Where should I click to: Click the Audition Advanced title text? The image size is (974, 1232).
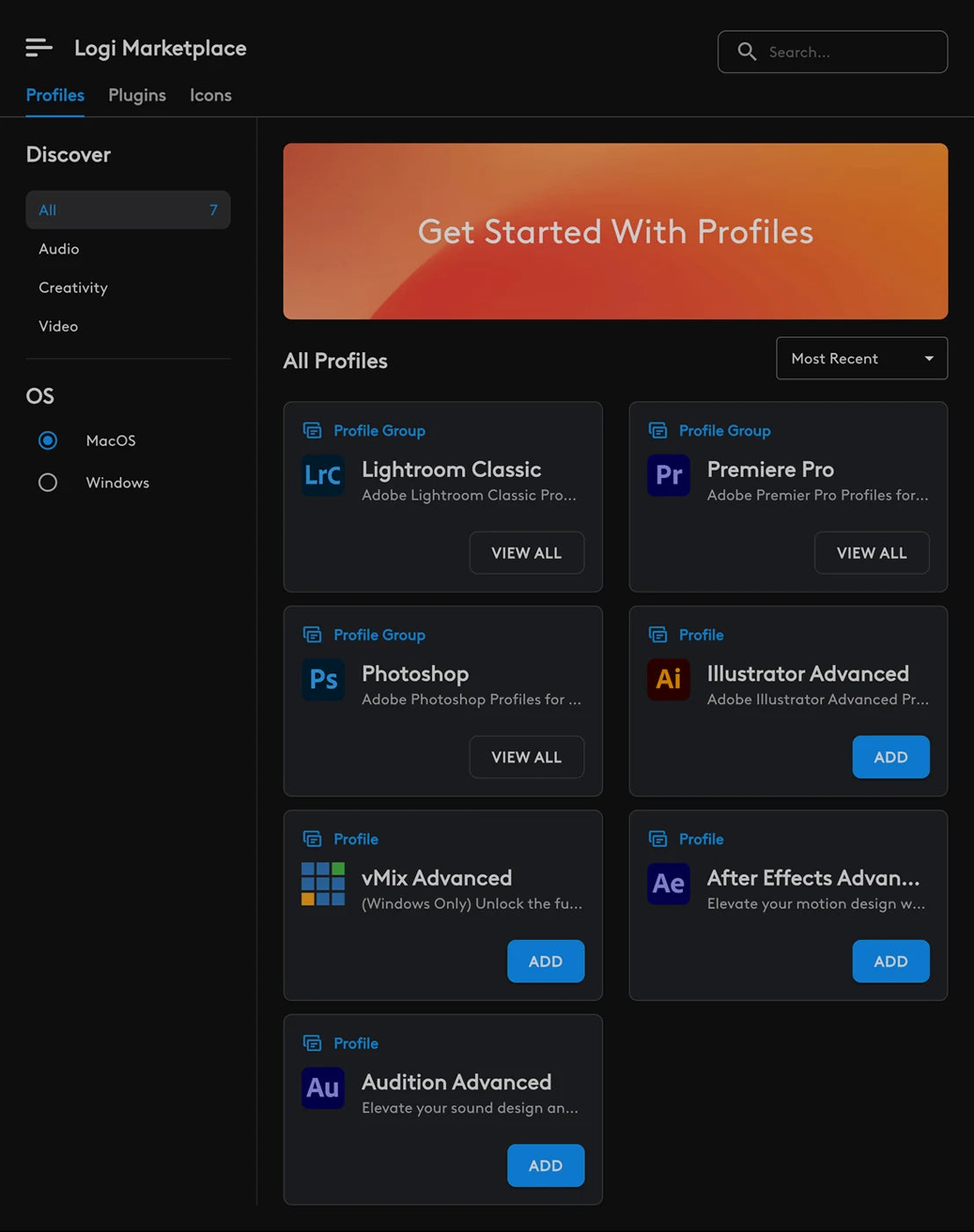tap(457, 1082)
